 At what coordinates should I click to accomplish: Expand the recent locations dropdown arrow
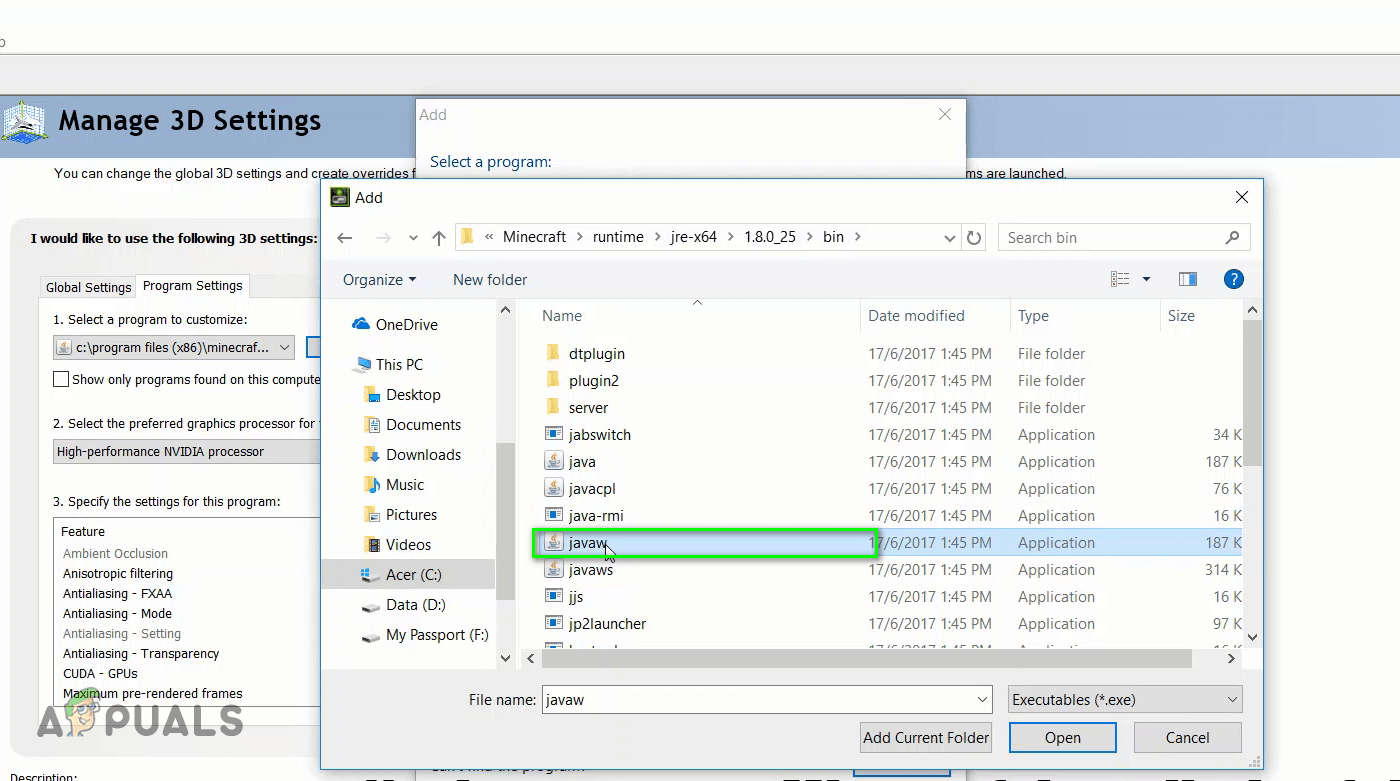413,238
